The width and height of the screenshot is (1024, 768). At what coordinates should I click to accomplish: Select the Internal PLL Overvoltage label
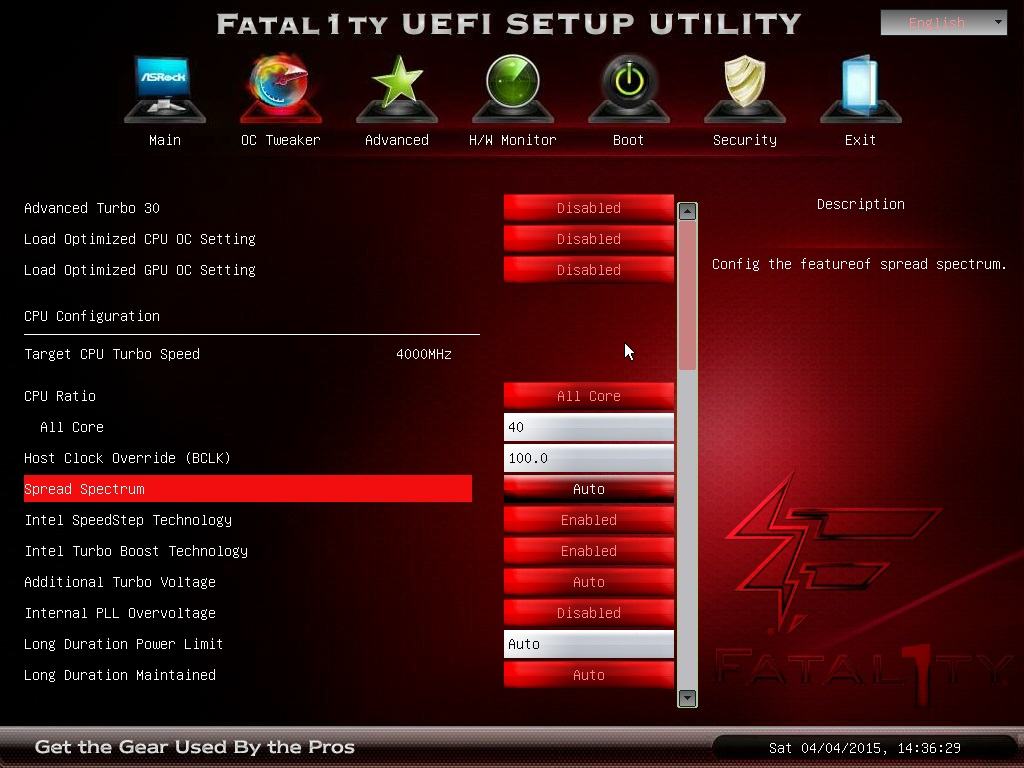click(x=120, y=613)
